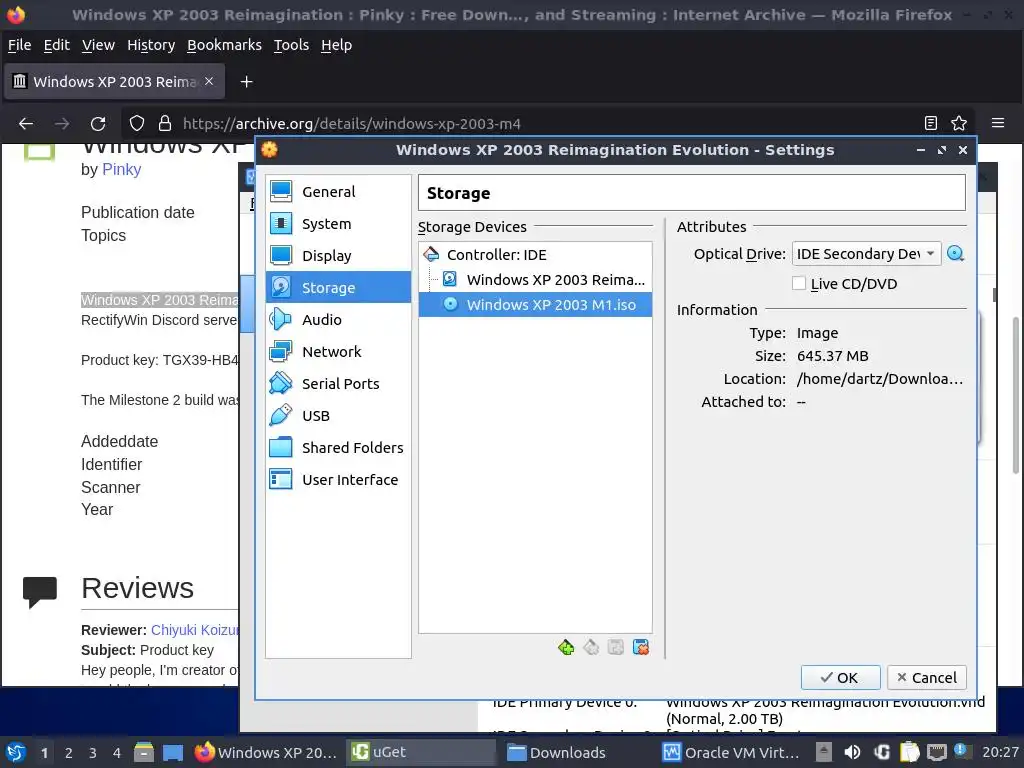Open the volume control tray icon
Viewport: 1024px width, 768px height.
852,752
